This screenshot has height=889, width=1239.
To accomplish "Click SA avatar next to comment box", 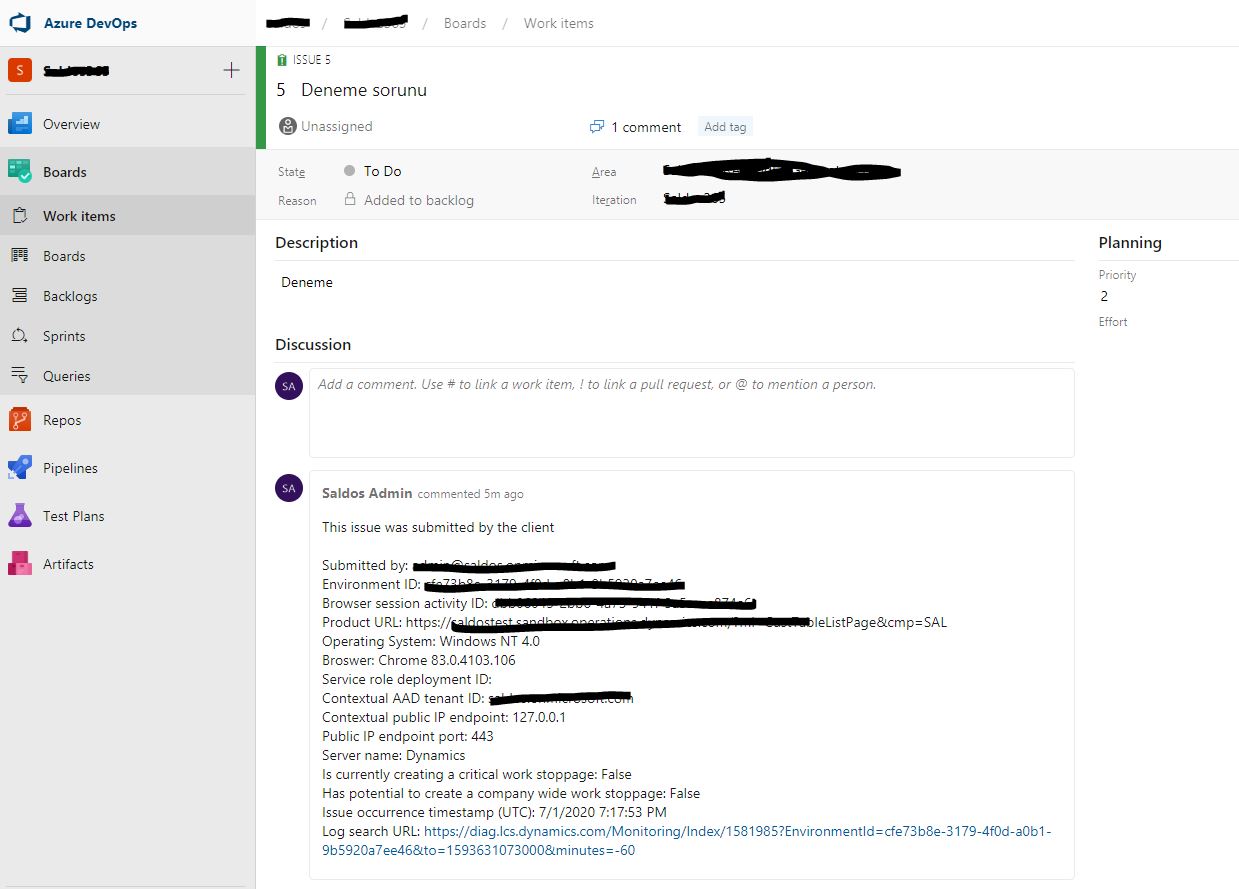I will tap(289, 386).
